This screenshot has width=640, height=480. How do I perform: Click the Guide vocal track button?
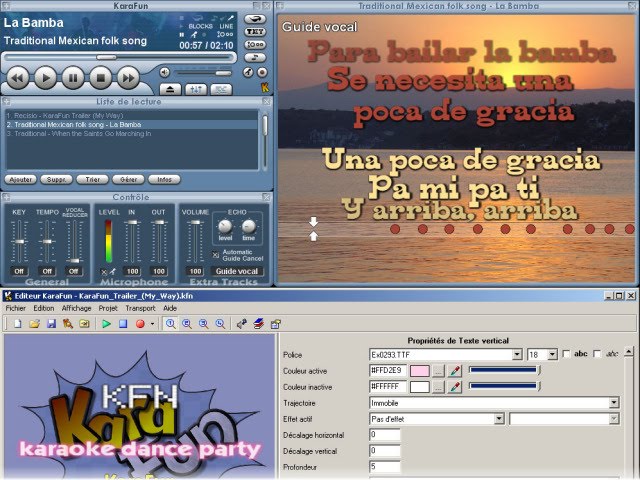click(x=237, y=271)
